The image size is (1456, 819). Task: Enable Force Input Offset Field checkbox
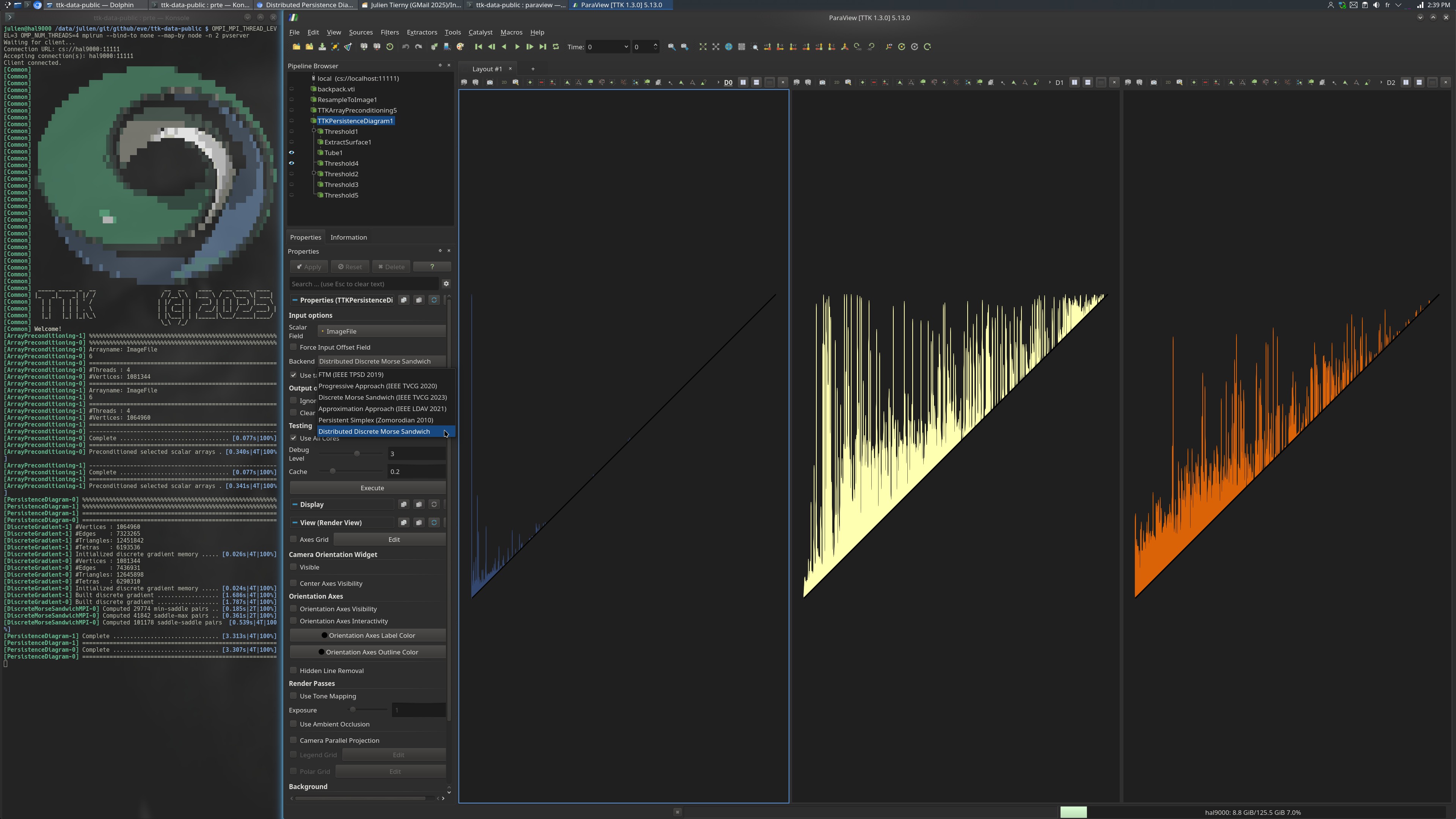[x=293, y=347]
